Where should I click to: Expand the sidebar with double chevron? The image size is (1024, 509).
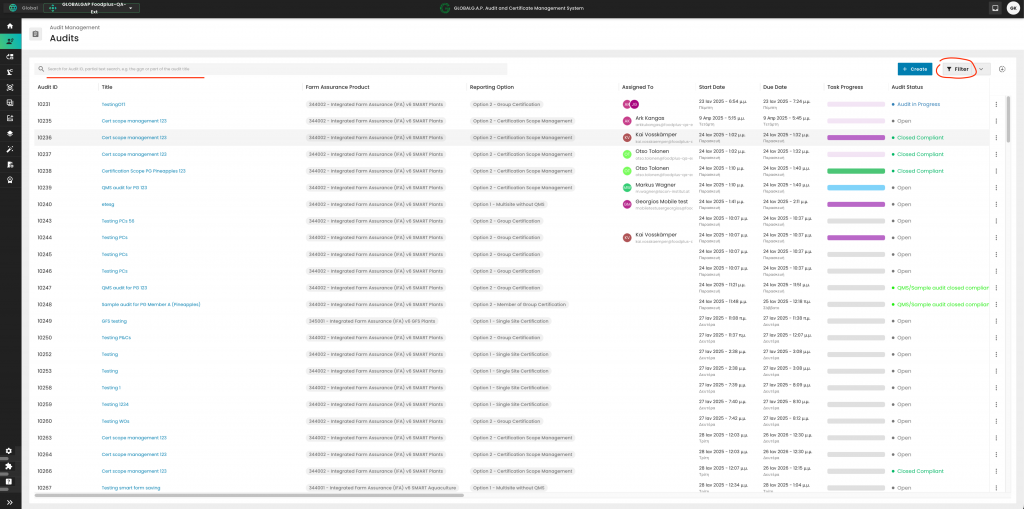10,501
